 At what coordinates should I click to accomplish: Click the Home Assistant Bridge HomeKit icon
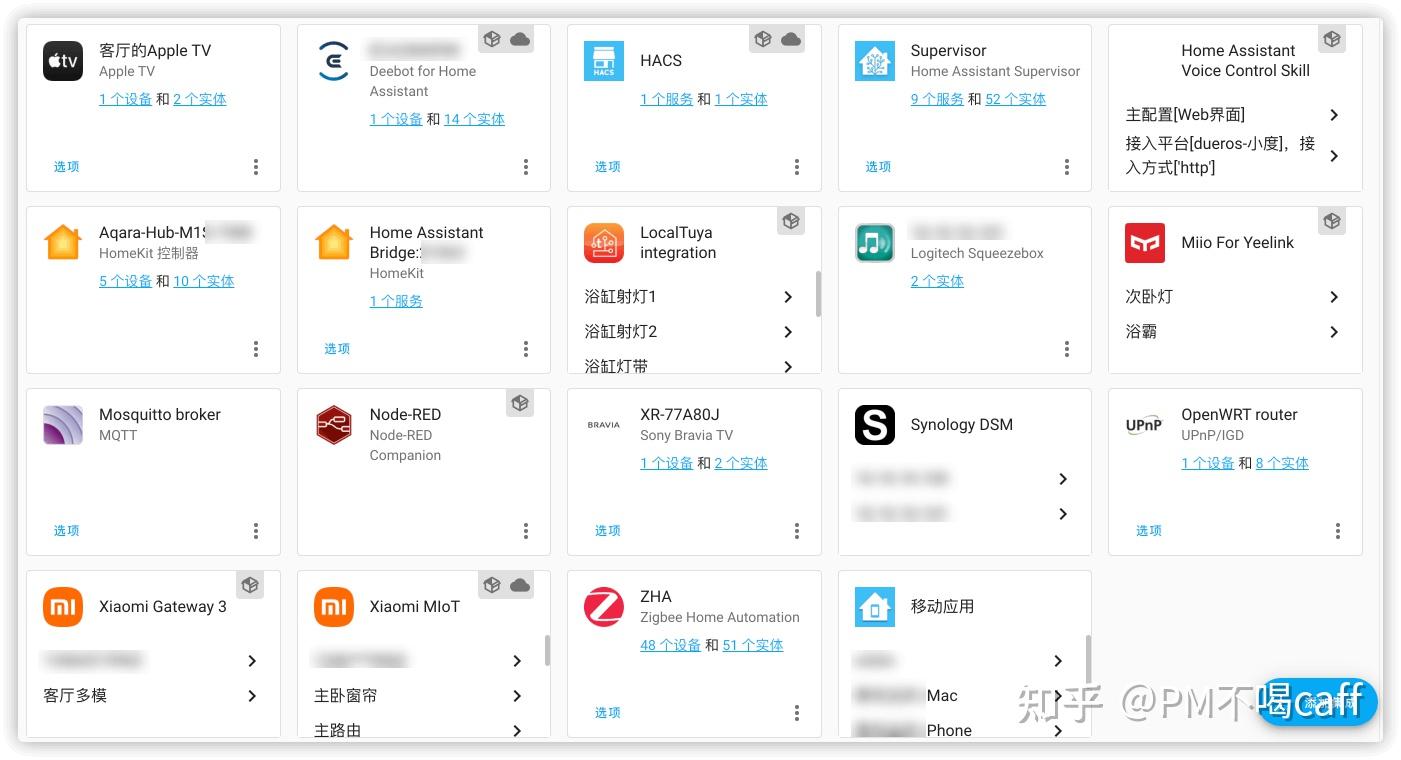[334, 243]
